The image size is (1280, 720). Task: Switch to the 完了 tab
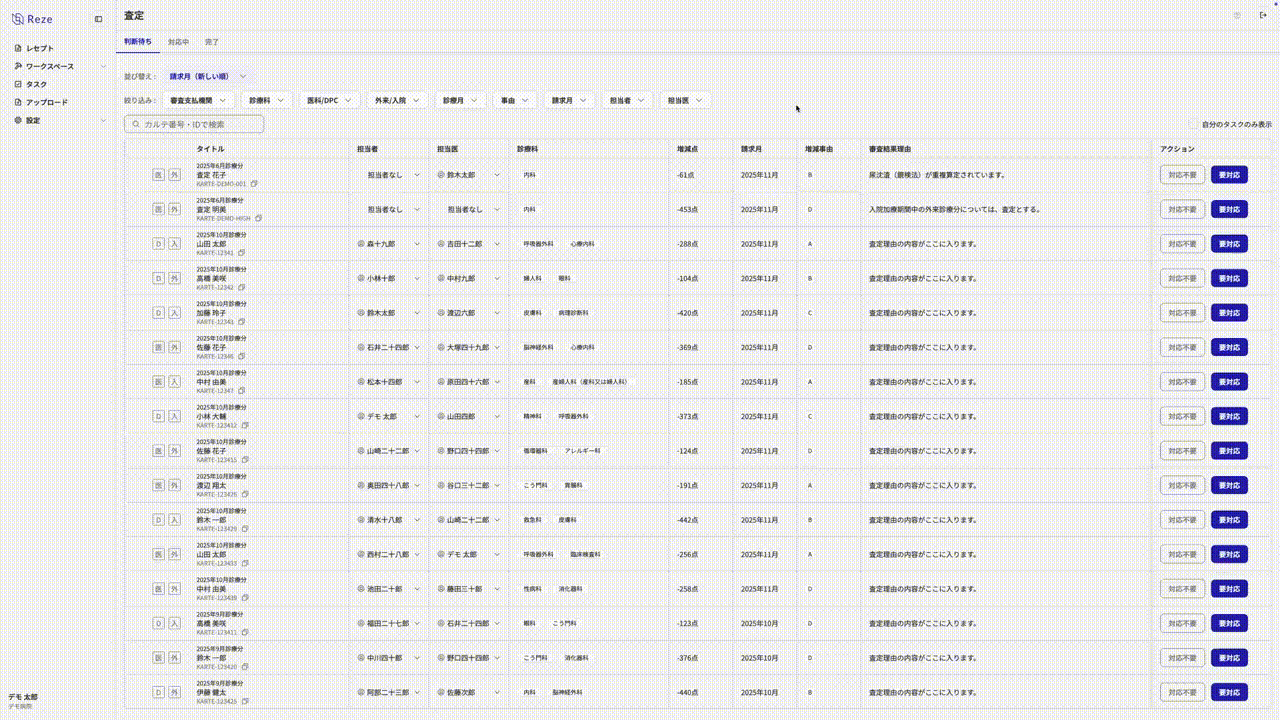(x=212, y=42)
